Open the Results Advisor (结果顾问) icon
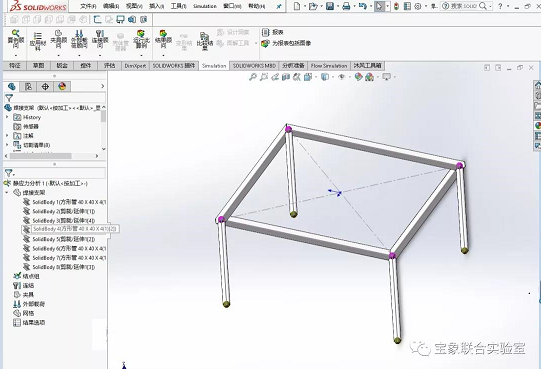The height and width of the screenshot is (369, 541). [163, 39]
